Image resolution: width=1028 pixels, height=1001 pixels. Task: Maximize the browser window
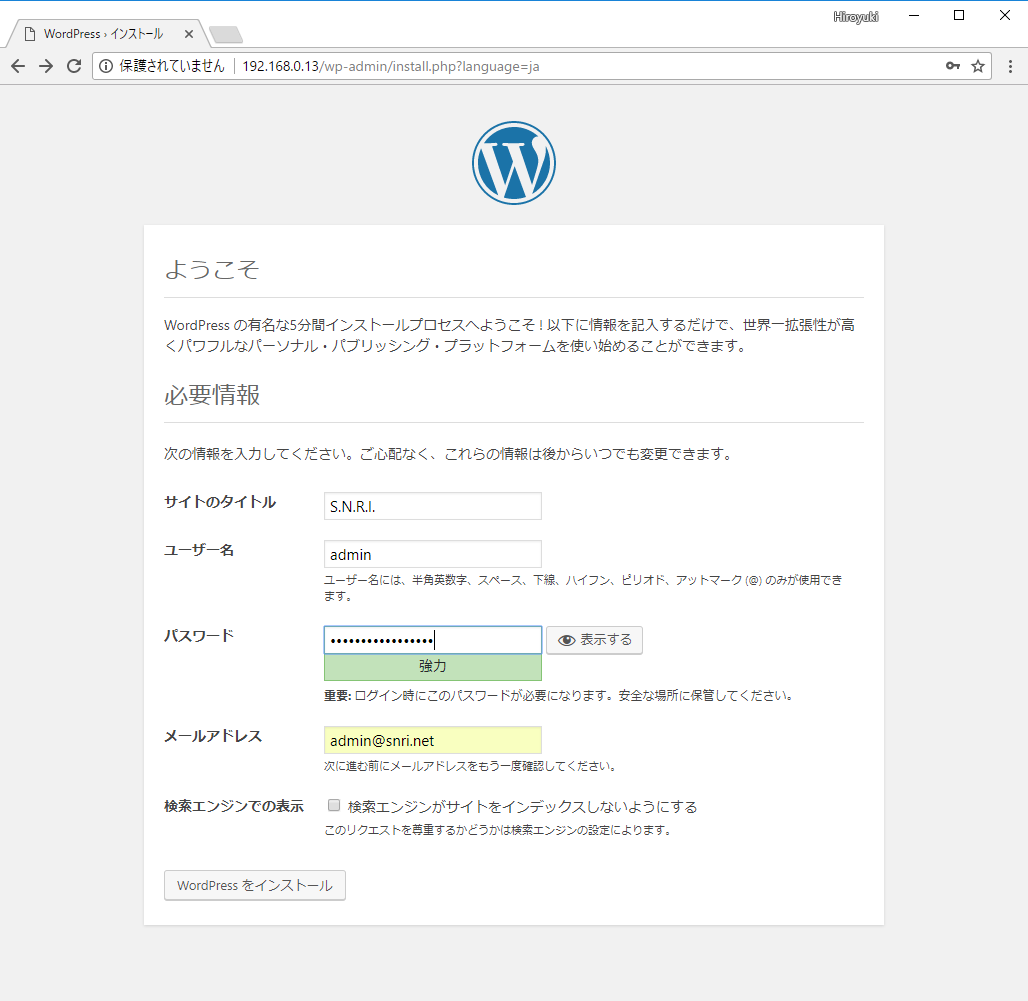(x=959, y=16)
